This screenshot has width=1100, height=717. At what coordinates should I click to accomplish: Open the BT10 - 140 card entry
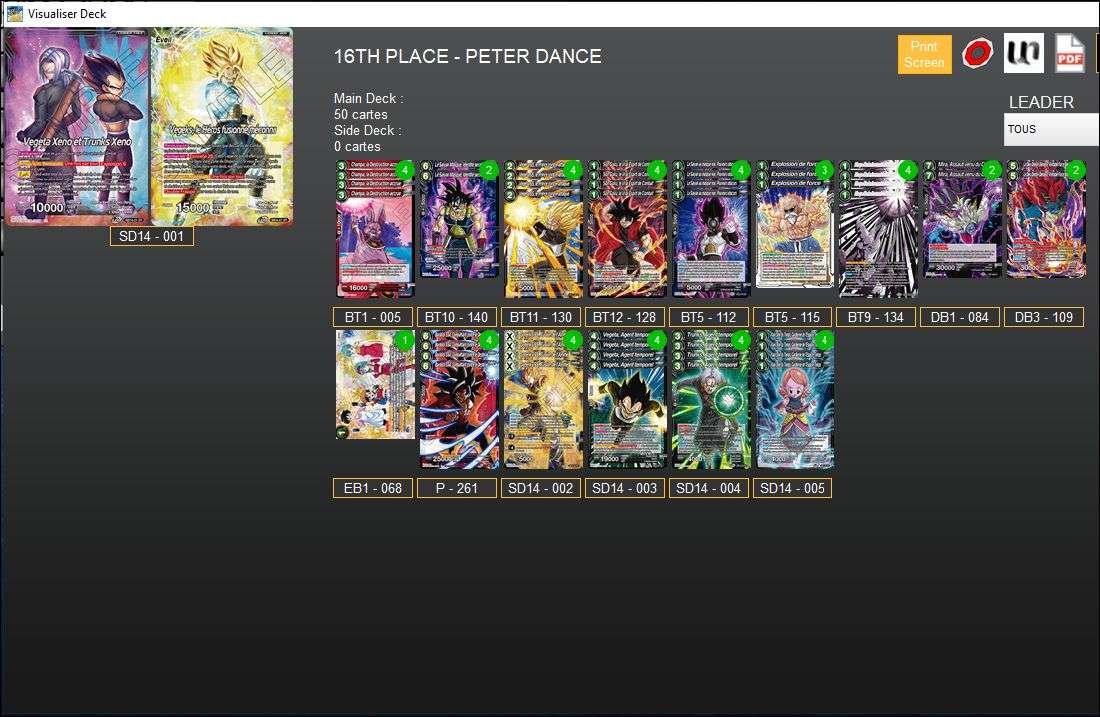pyautogui.click(x=456, y=316)
